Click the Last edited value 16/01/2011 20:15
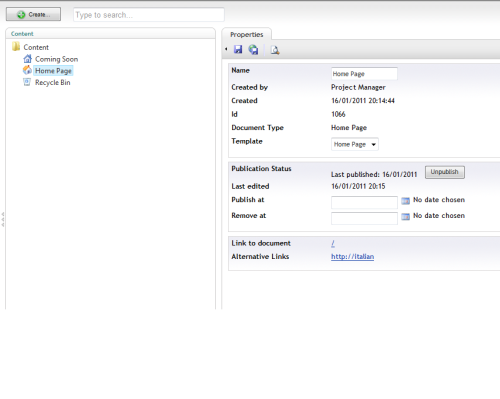The height and width of the screenshot is (399, 500). (x=358, y=186)
